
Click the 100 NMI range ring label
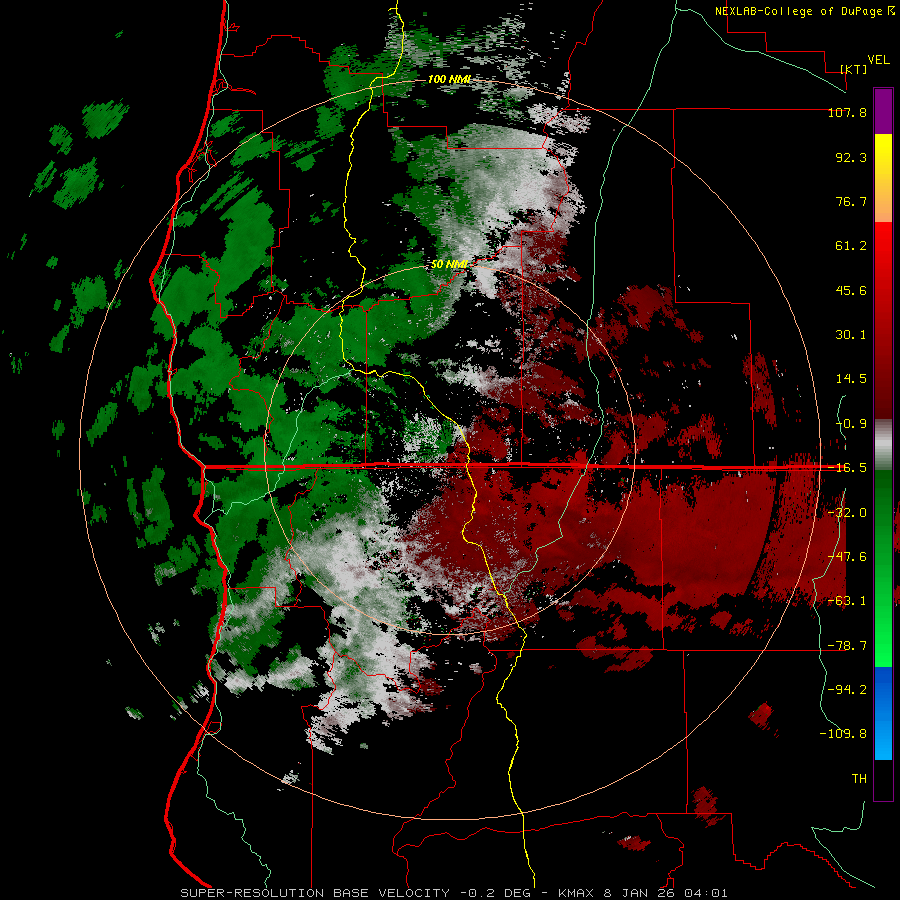tap(449, 79)
